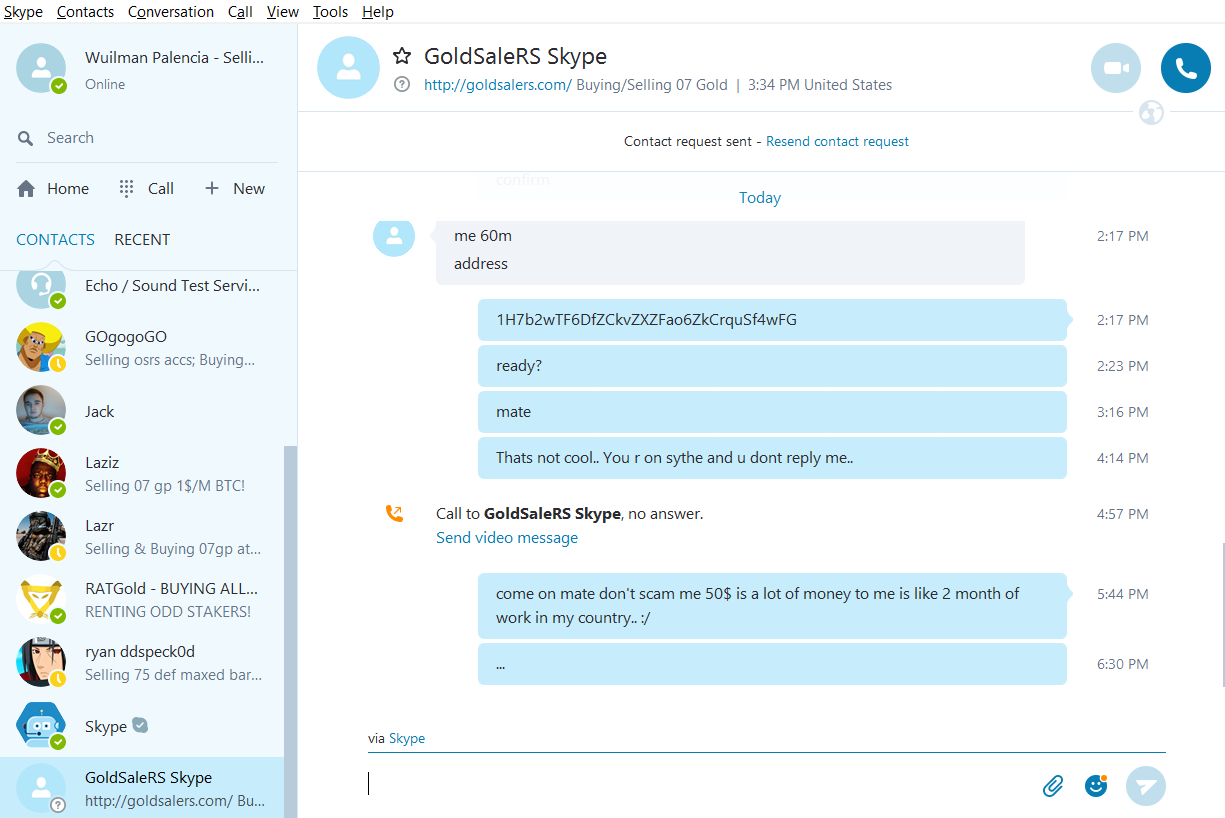Click the Home icon in sidebar

26,189
